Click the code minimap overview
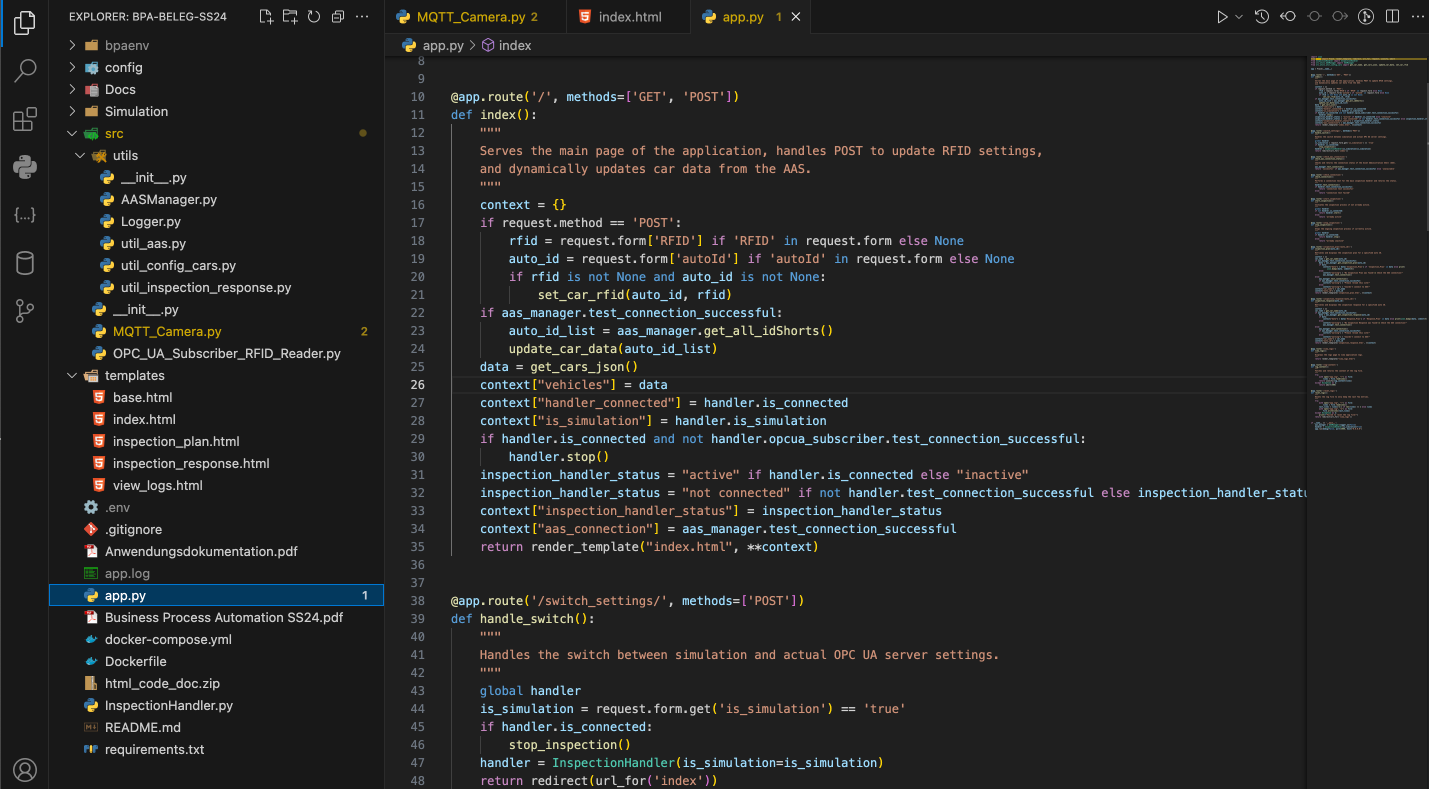 (x=1367, y=245)
